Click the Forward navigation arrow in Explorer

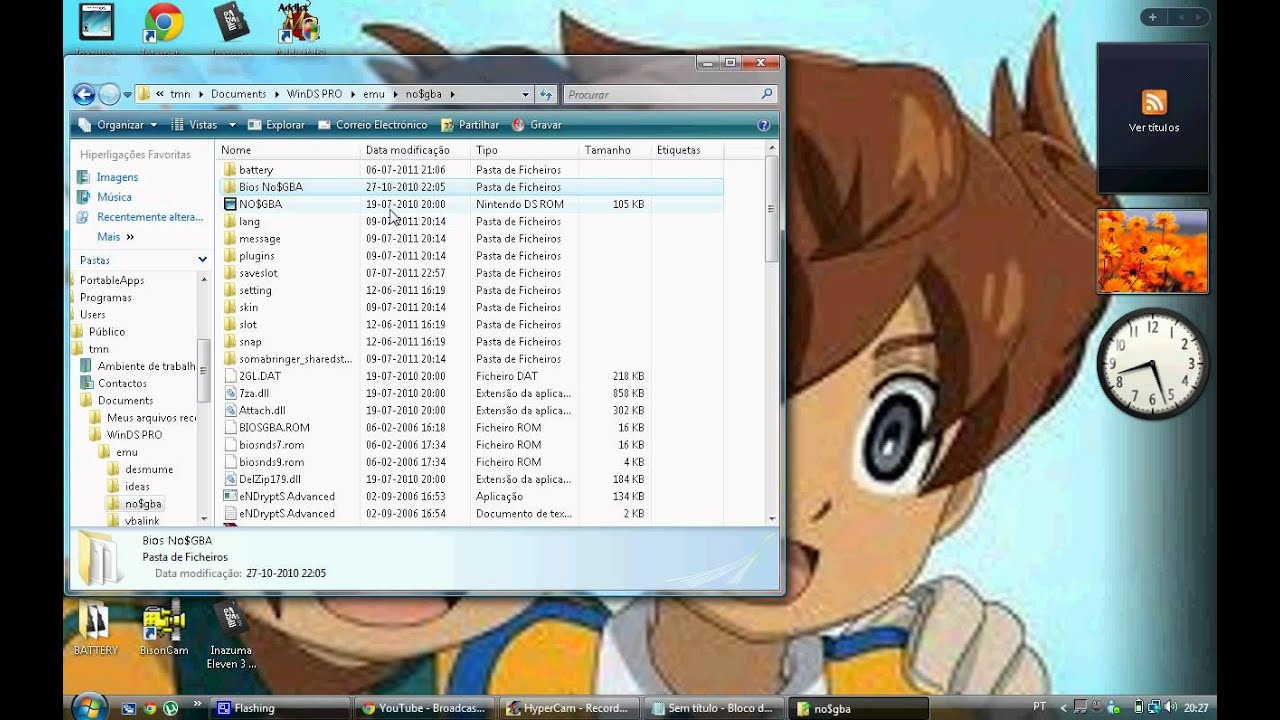click(109, 94)
